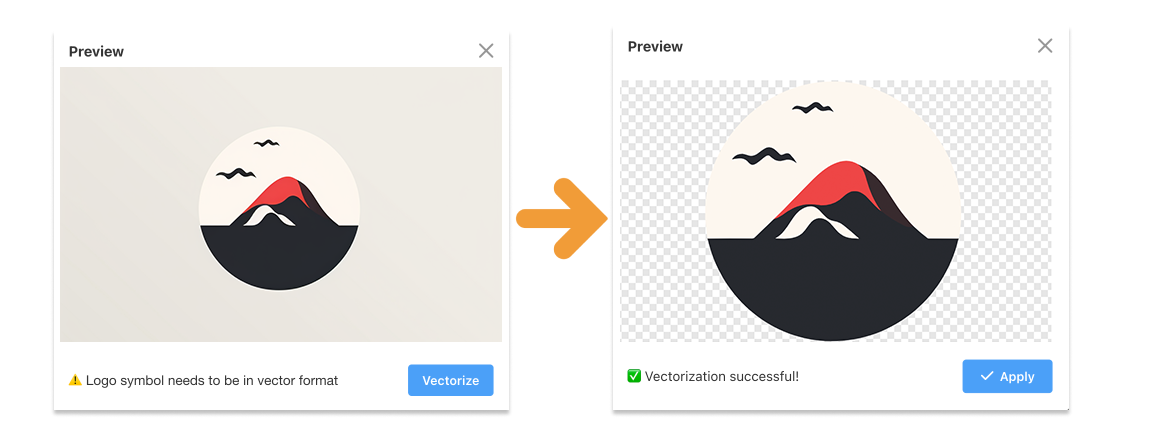Image resolution: width=1155 pixels, height=440 pixels.
Task: Click the yellow warning triangle icon
Action: (x=75, y=380)
